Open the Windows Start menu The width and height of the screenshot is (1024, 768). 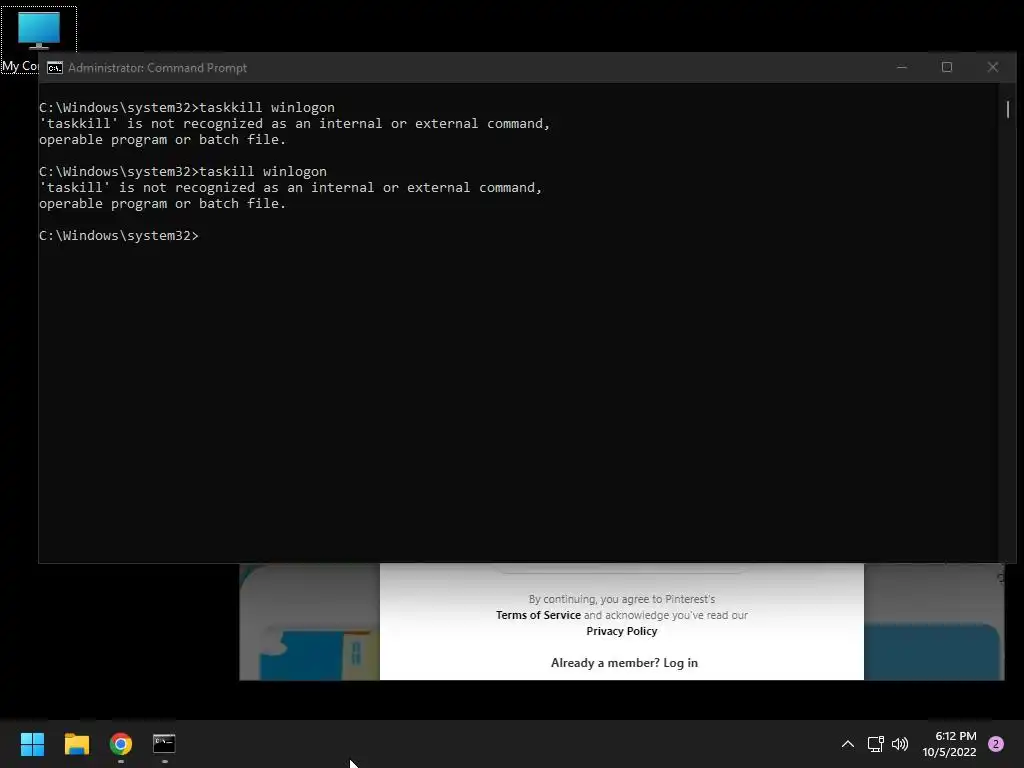[x=32, y=744]
